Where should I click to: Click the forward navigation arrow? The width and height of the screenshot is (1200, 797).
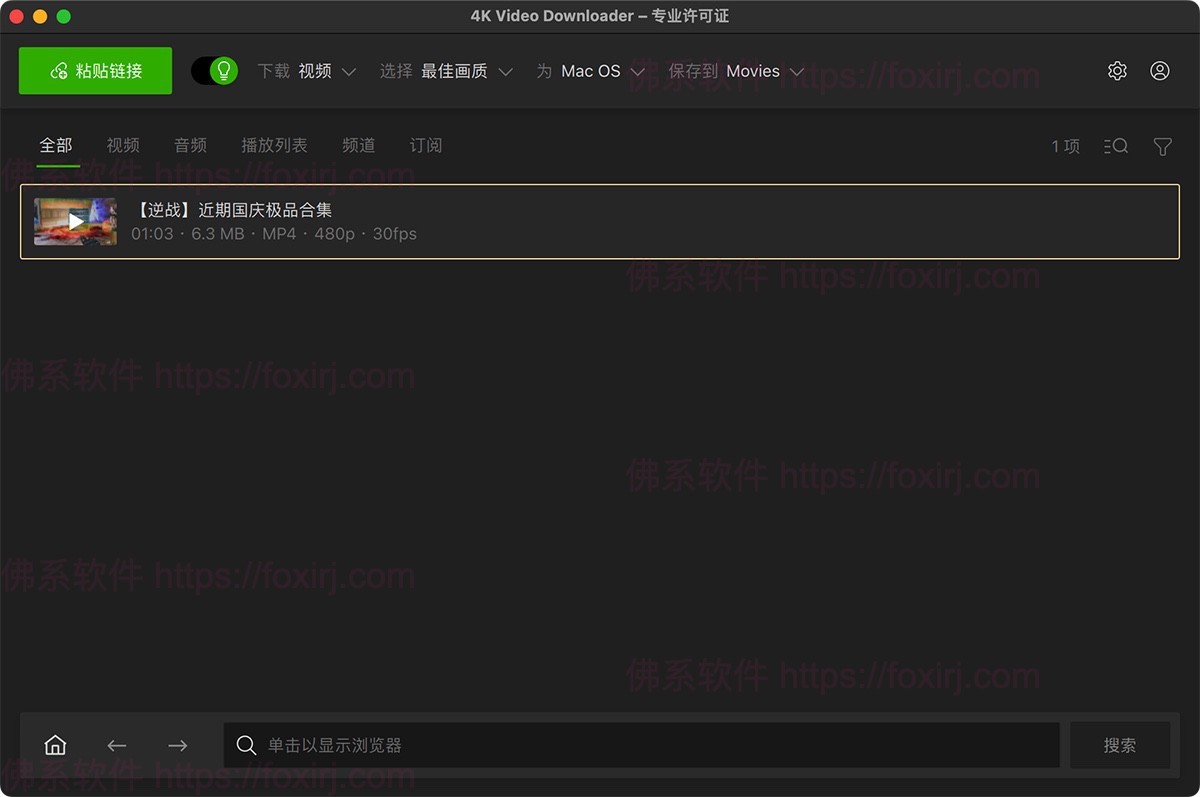pos(177,744)
